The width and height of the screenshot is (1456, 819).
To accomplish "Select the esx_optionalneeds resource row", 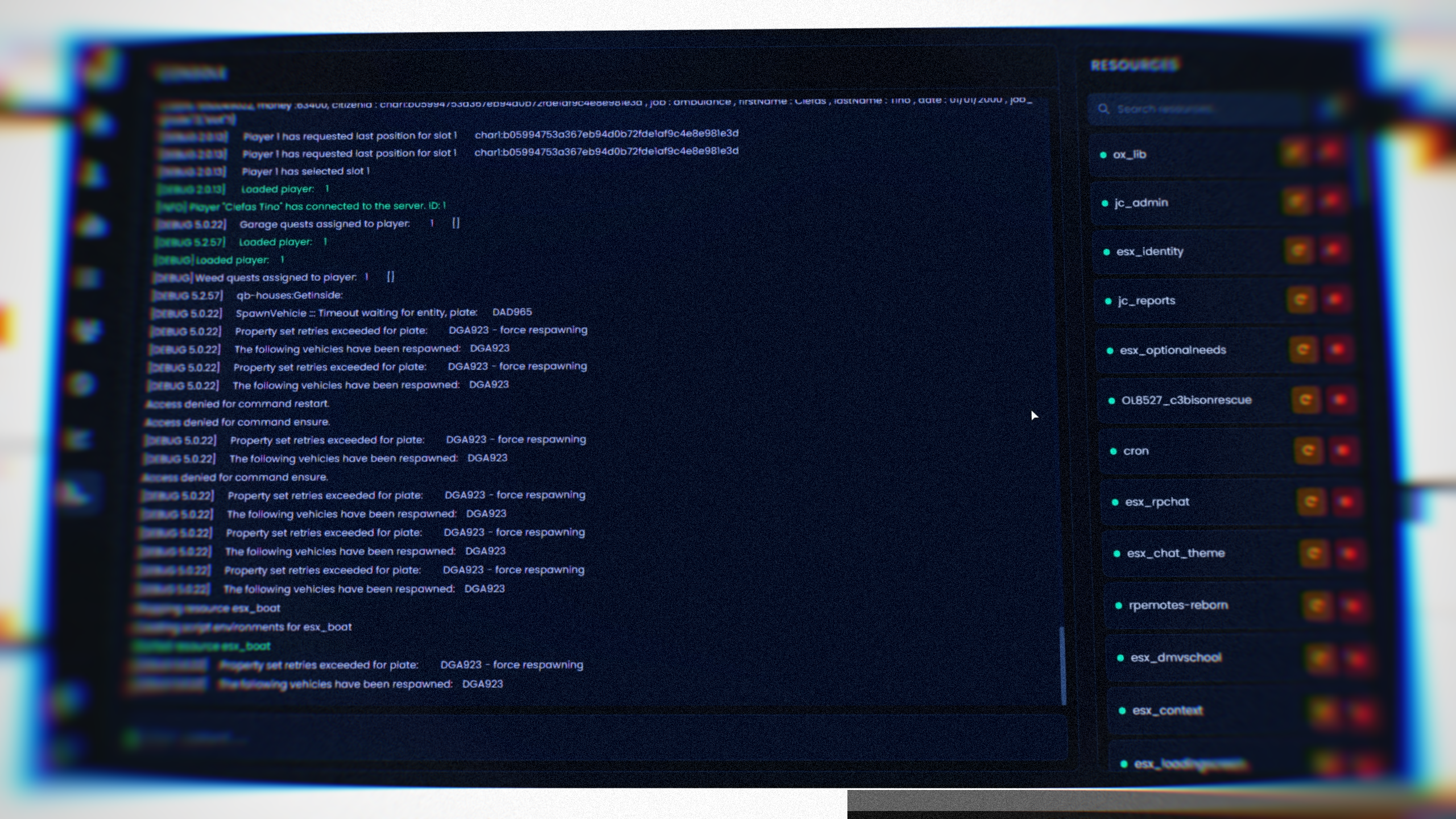I will 1227,350.
